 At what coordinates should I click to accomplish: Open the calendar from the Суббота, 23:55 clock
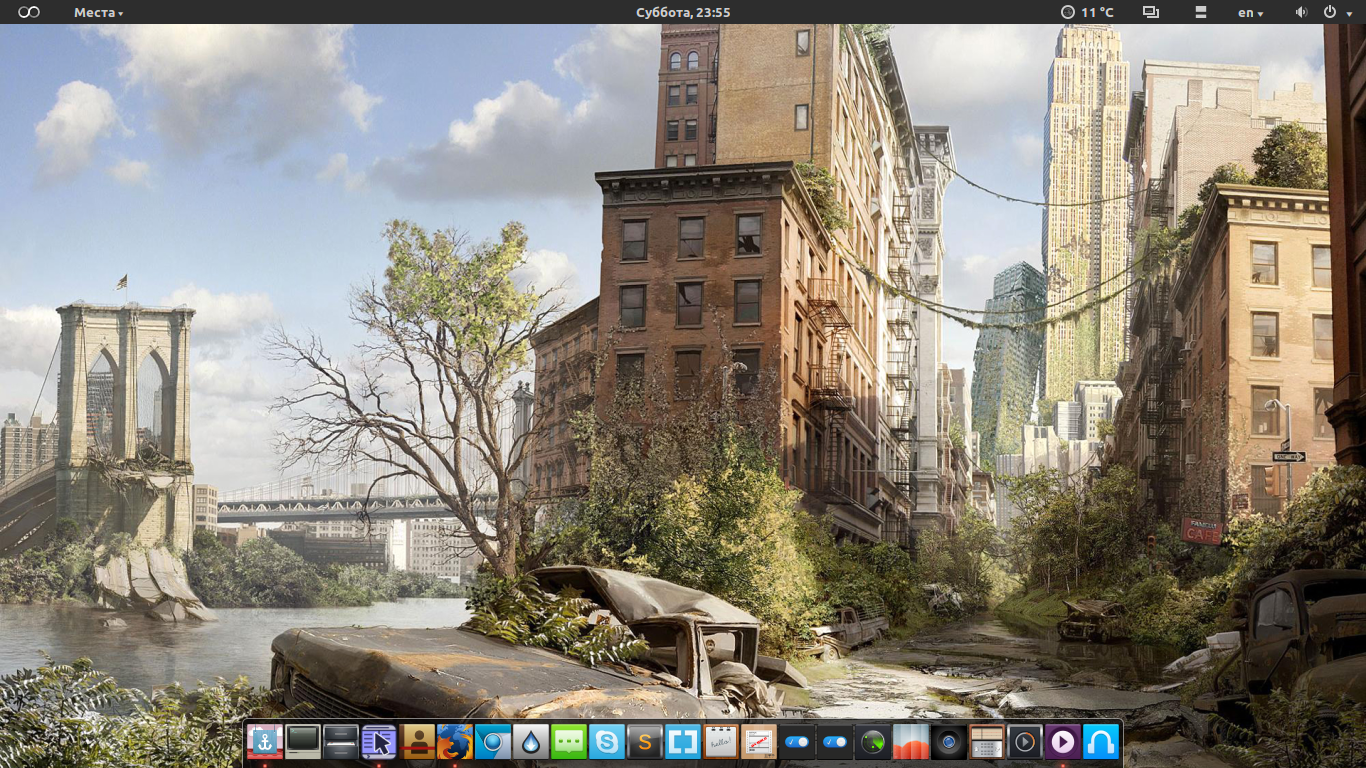[683, 12]
